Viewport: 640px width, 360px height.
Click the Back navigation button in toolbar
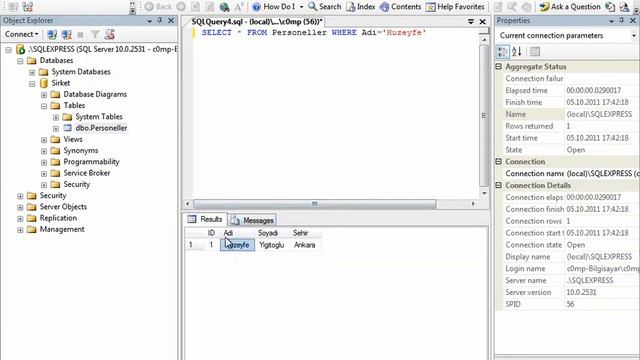pos(158,7)
